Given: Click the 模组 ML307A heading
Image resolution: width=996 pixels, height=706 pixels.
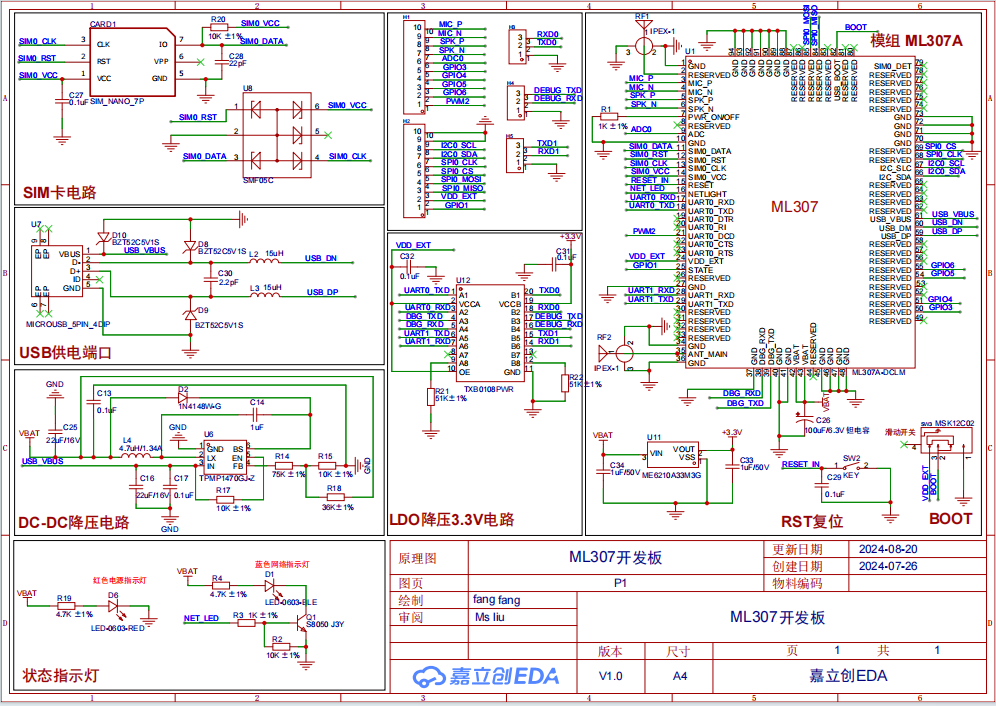Looking at the screenshot, I should tap(916, 41).
